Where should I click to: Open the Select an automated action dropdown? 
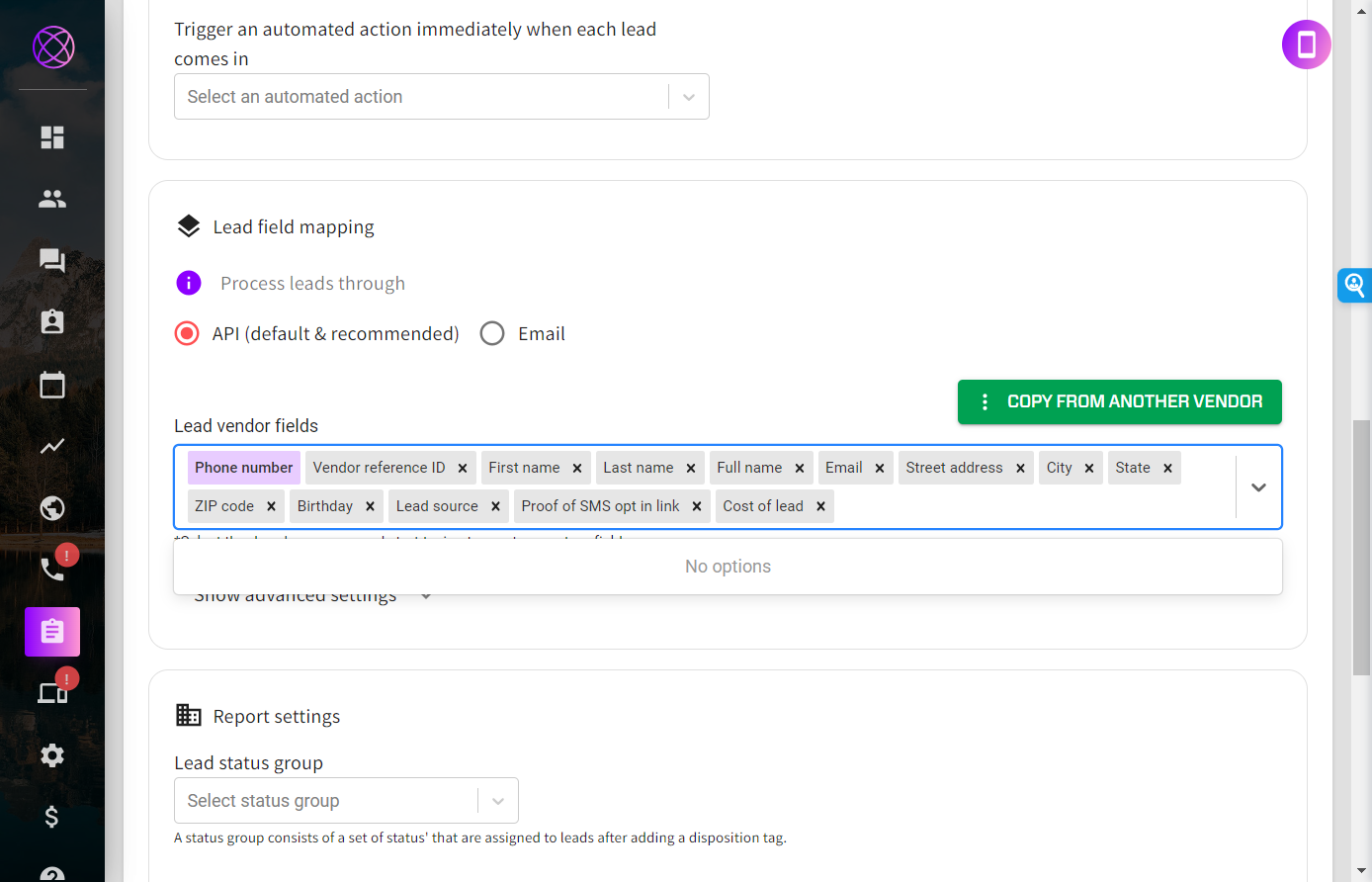tap(442, 97)
